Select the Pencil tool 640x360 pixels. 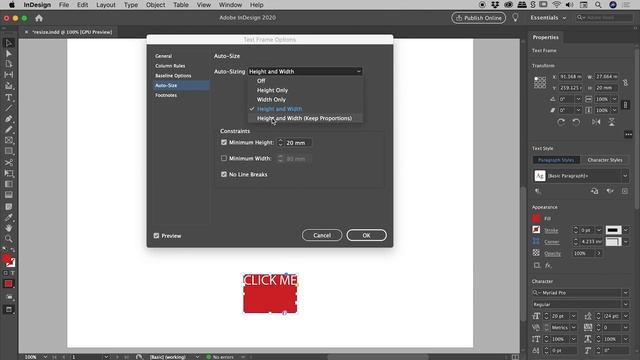[9, 130]
